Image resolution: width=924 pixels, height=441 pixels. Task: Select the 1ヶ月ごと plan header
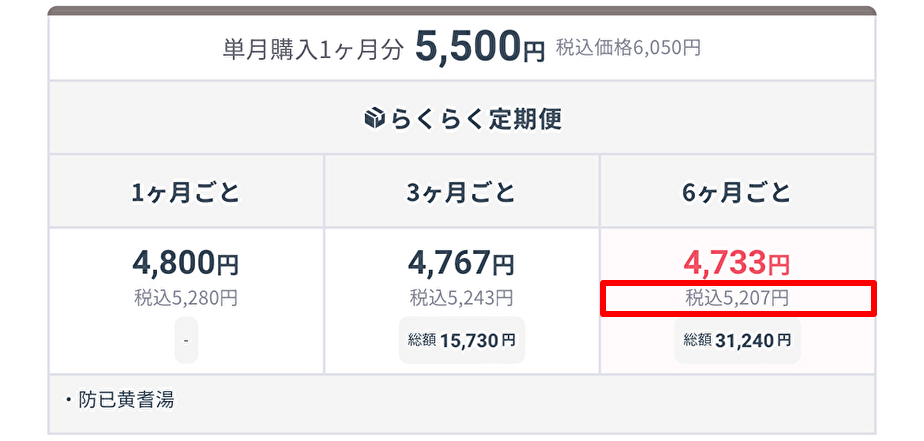pyautogui.click(x=186, y=192)
